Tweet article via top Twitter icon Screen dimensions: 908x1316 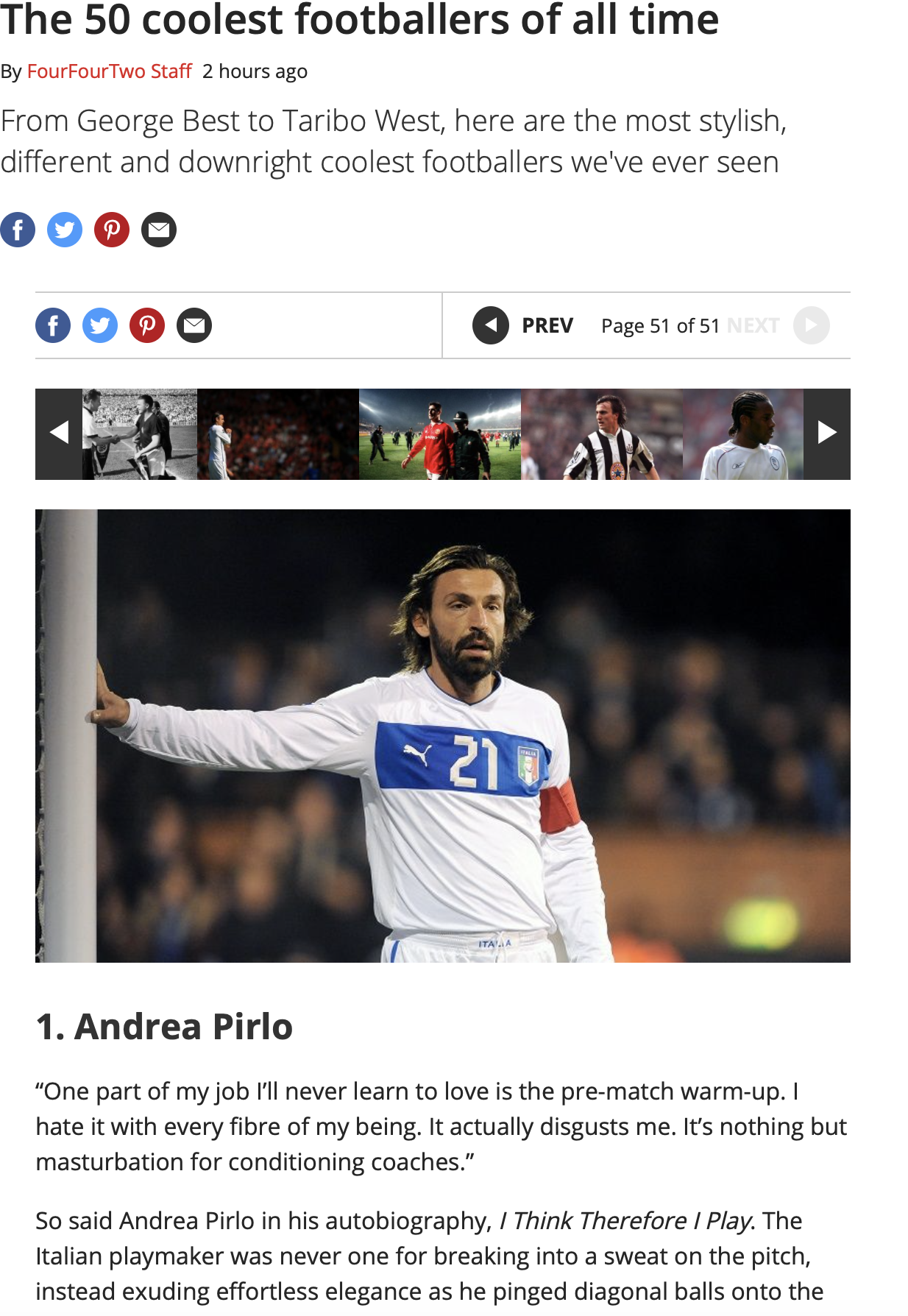click(x=65, y=230)
